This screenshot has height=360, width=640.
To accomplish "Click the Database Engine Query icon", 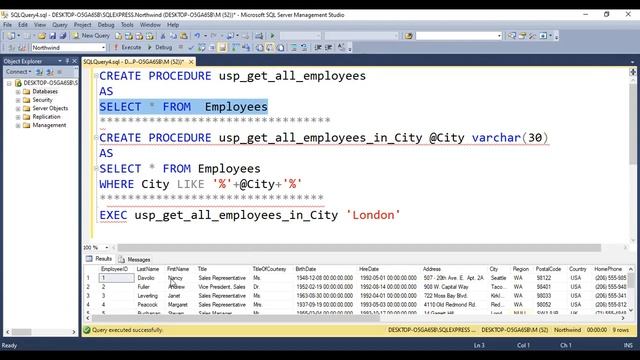I will click(118, 36).
